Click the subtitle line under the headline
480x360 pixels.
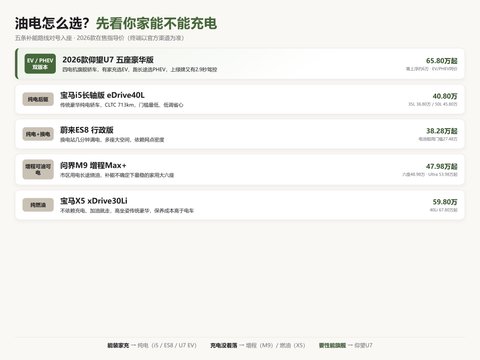99,38
